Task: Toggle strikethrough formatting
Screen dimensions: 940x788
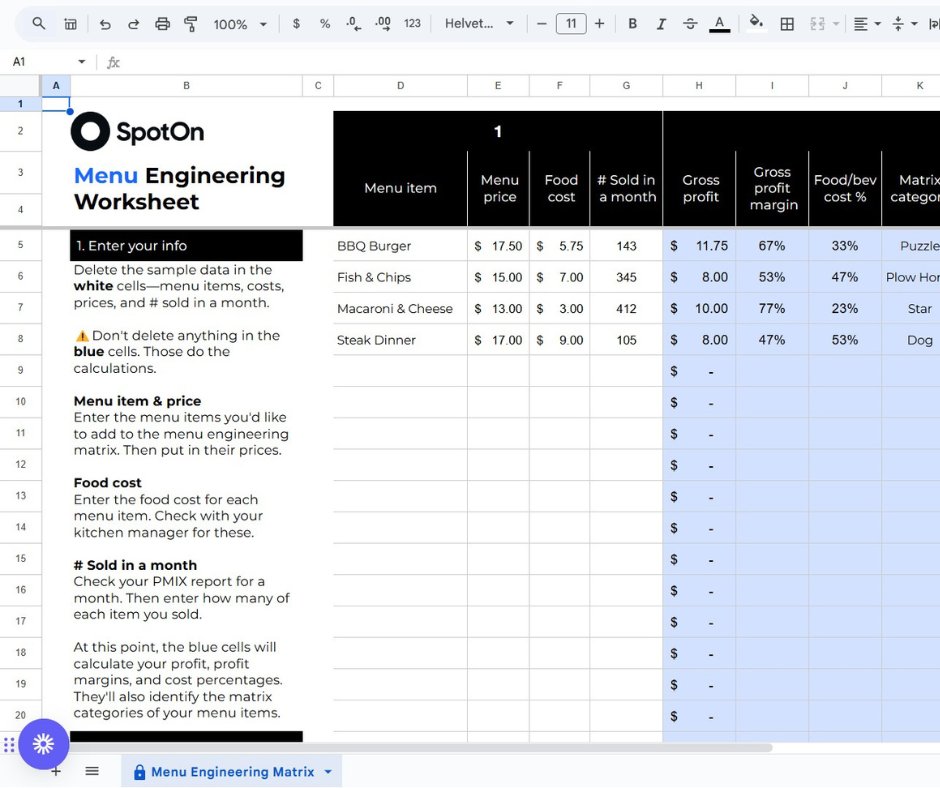Action: point(690,23)
